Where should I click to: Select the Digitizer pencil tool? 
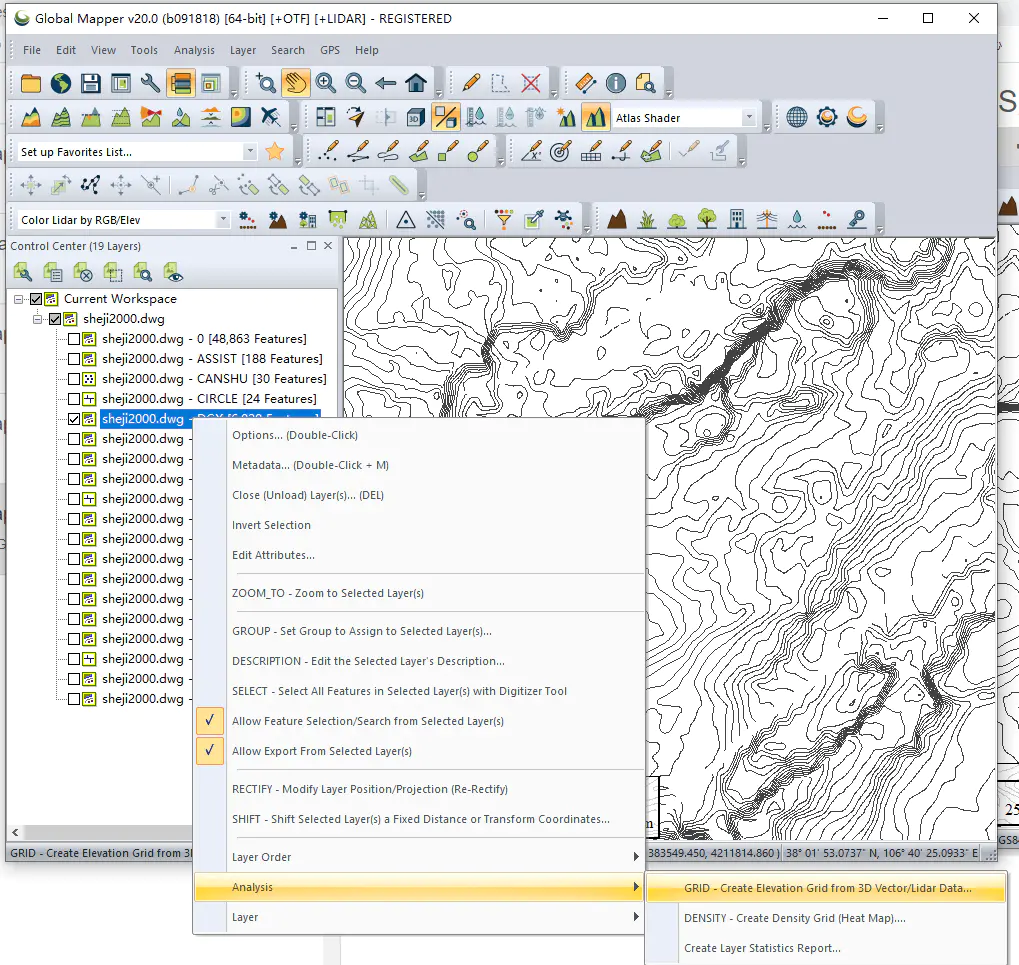pos(472,83)
